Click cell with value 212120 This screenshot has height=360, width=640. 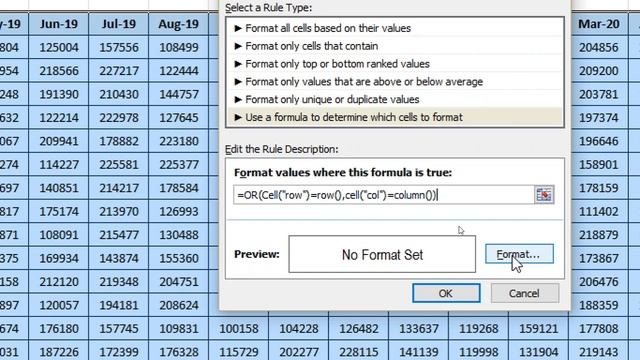[59, 282]
